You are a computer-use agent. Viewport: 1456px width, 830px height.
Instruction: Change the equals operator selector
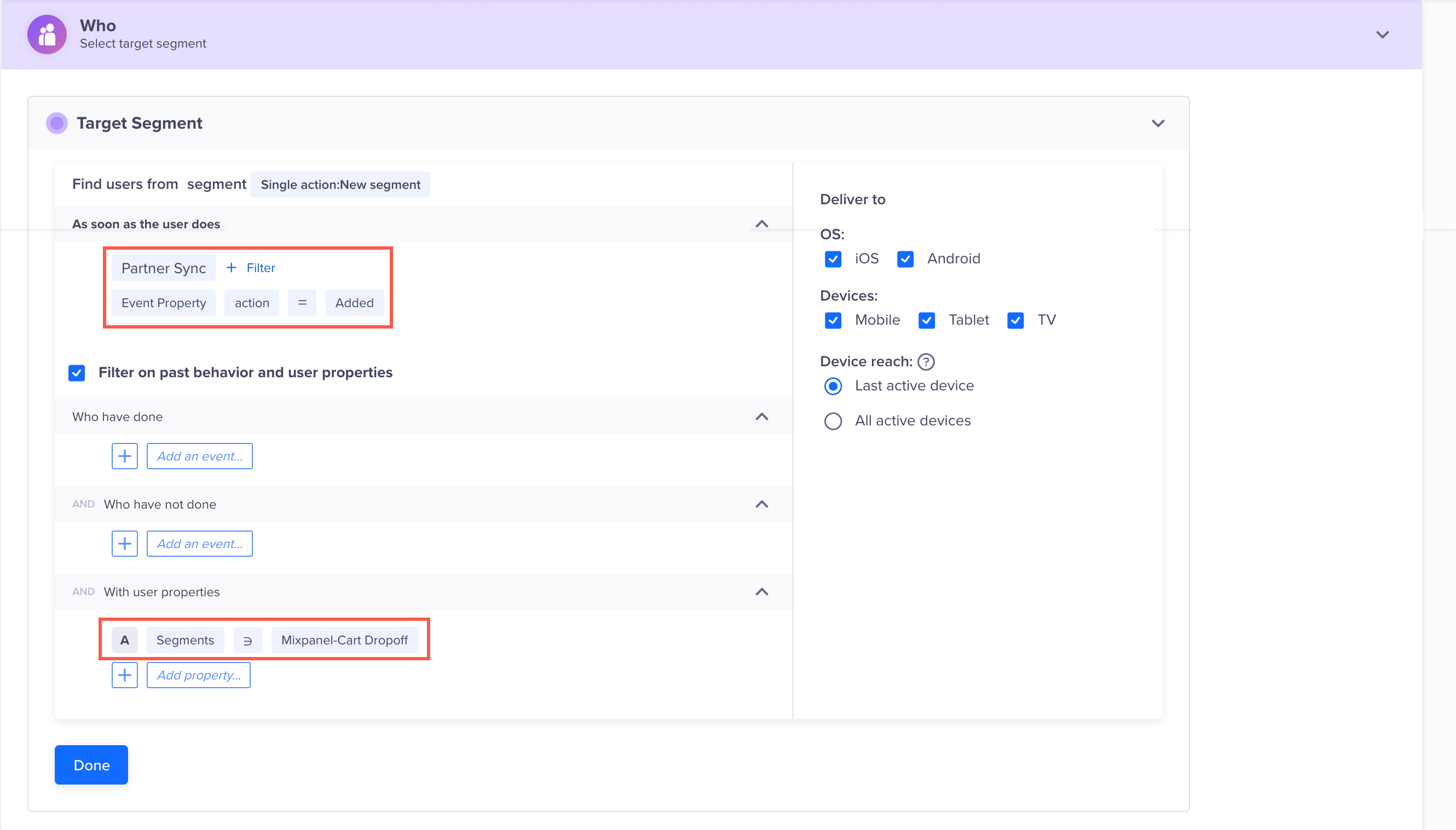click(x=302, y=303)
